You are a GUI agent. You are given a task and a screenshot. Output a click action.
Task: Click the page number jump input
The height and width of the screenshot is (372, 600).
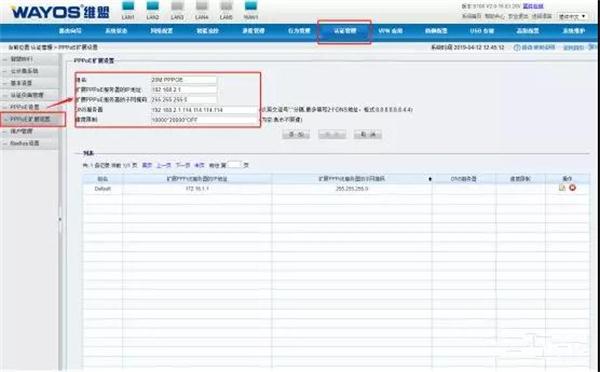234,165
